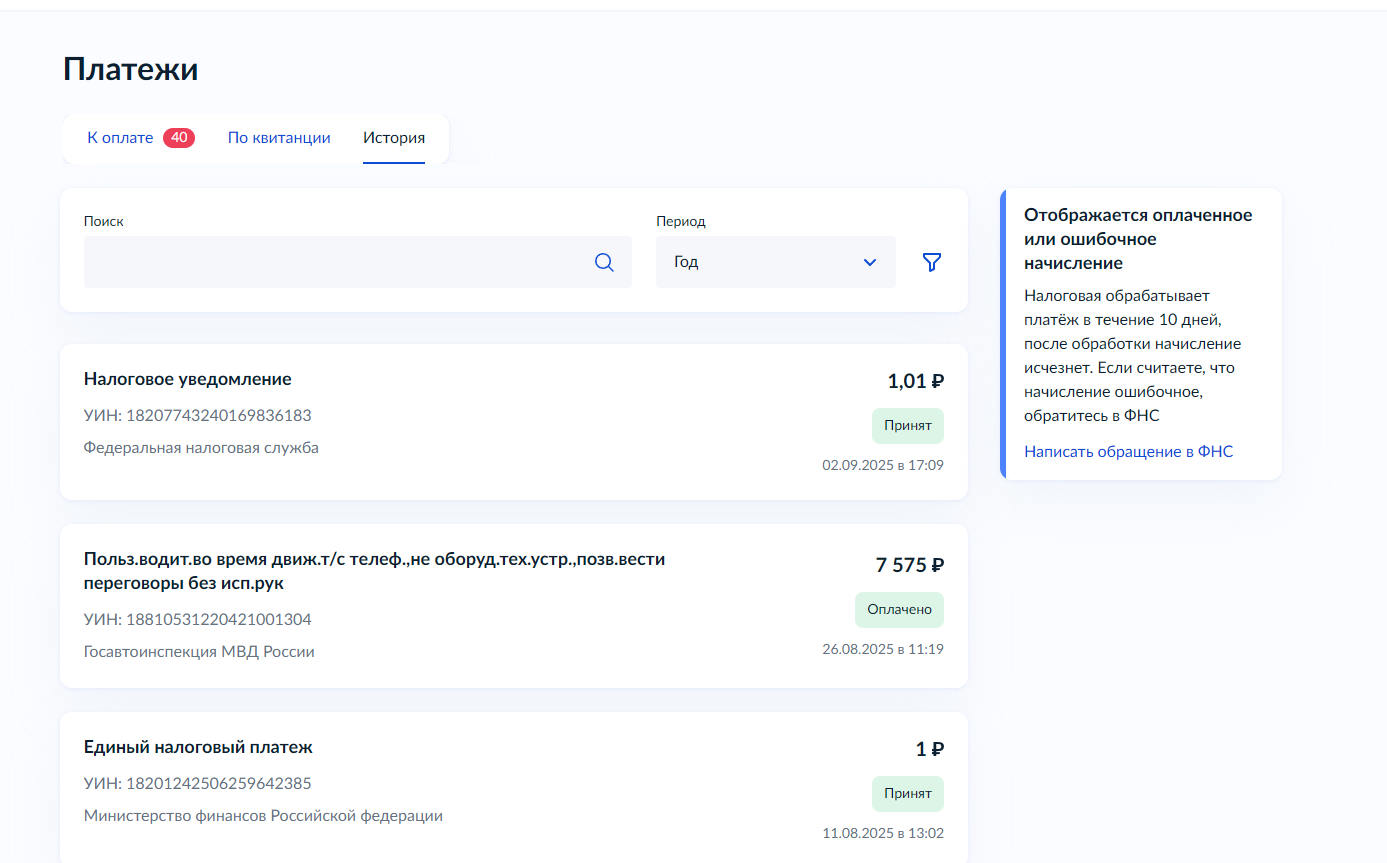Viewport: 1387px width, 863px height.
Task: Click the Оплачено status badge
Action: pos(899,609)
